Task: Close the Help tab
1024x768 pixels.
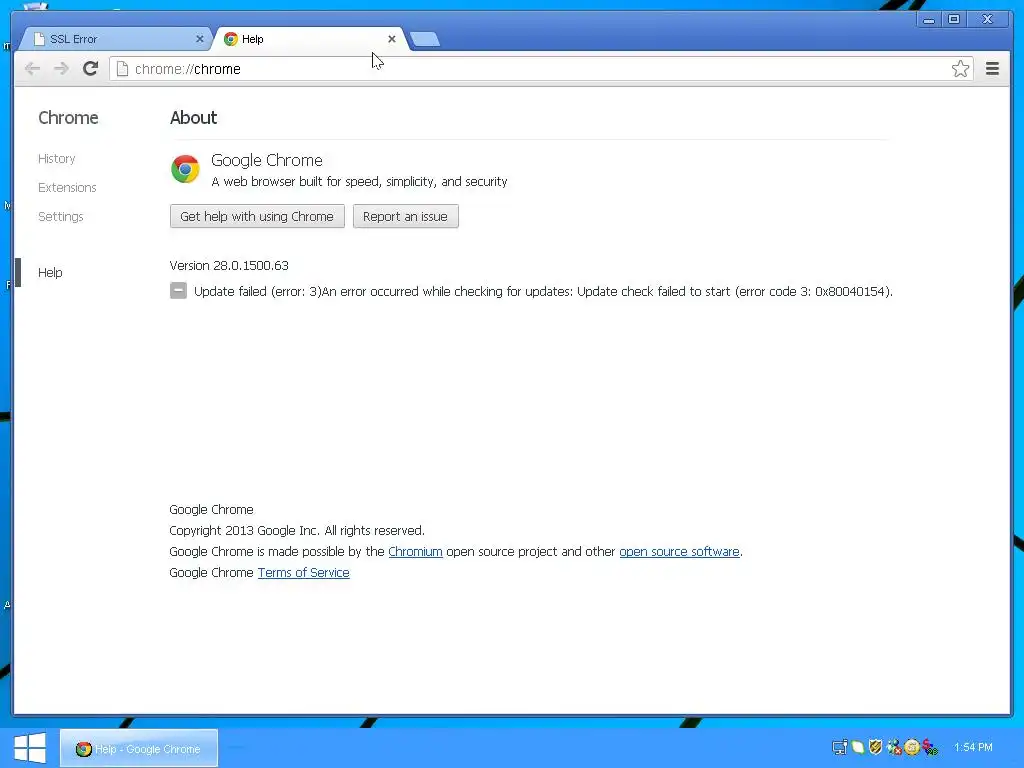Action: [392, 39]
